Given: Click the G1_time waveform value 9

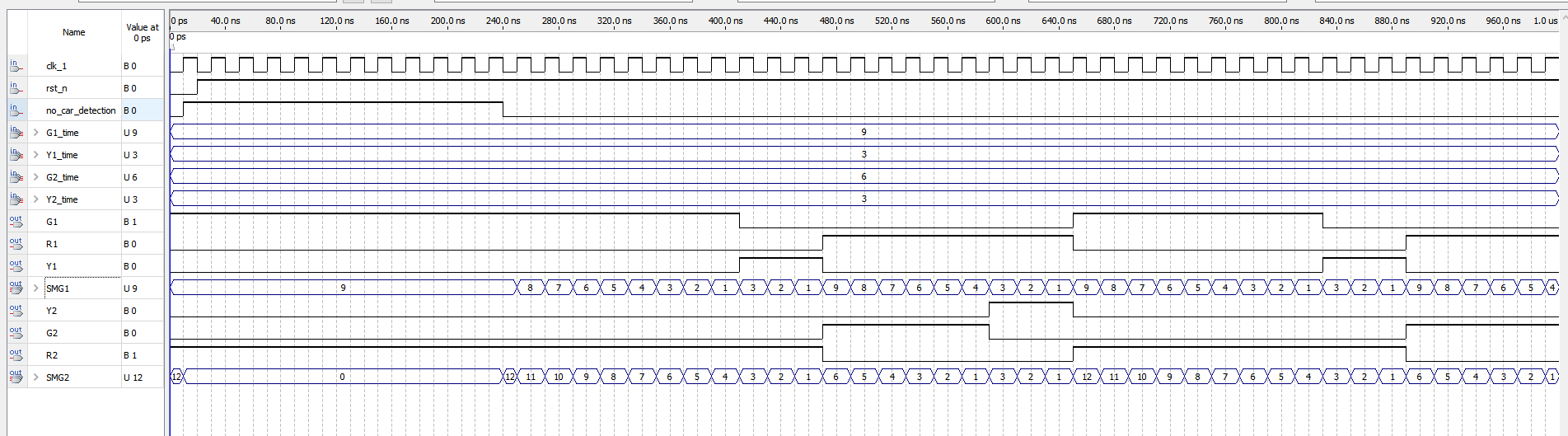Looking at the screenshot, I should click(x=864, y=132).
